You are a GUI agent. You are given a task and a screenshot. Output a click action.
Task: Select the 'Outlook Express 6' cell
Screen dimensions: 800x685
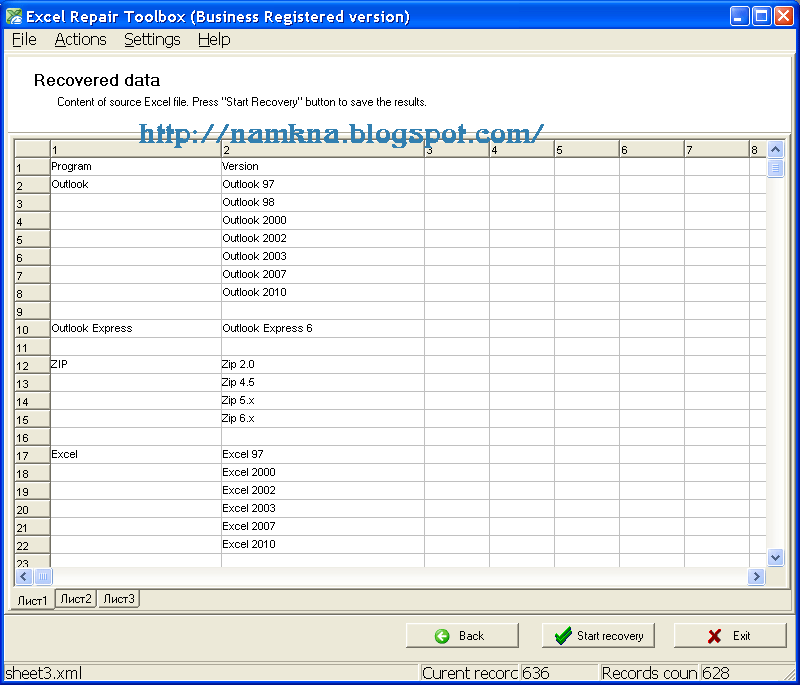(x=322, y=328)
